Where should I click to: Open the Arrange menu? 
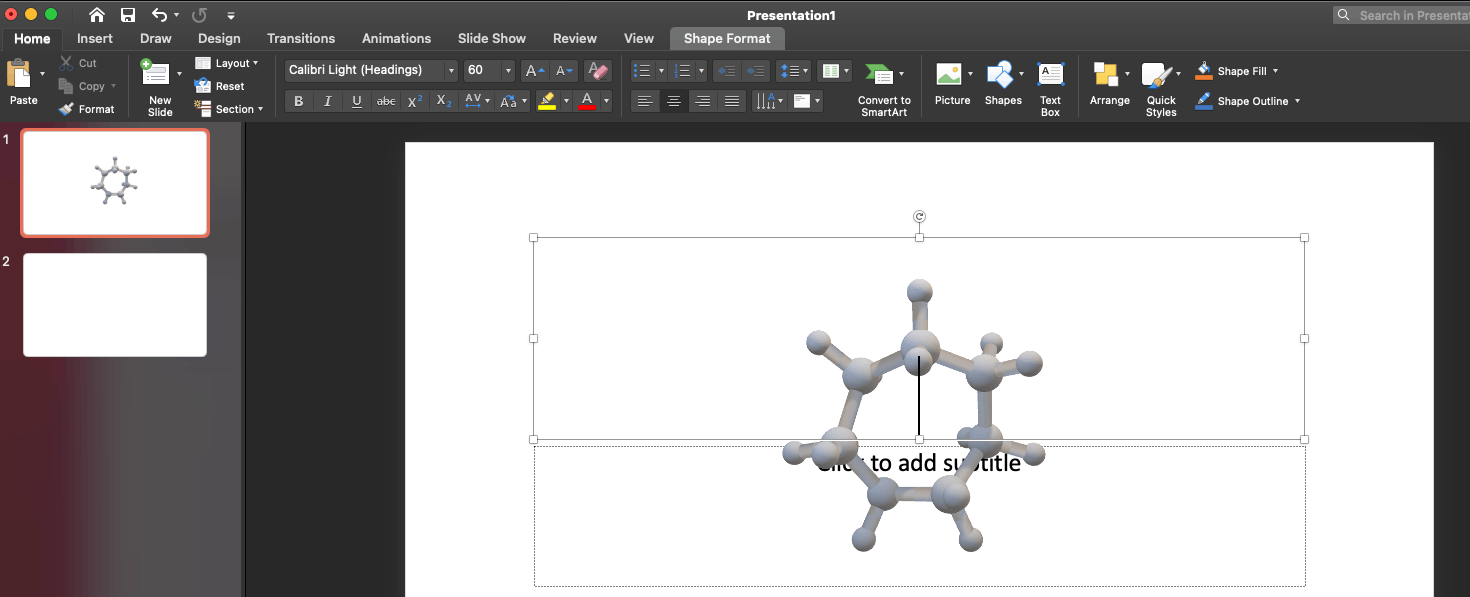click(x=1110, y=84)
